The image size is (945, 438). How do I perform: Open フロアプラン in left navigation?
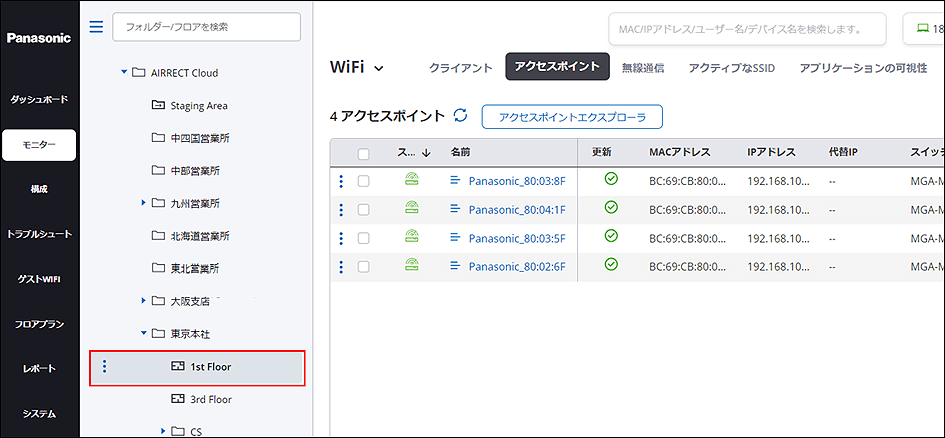(x=39, y=324)
